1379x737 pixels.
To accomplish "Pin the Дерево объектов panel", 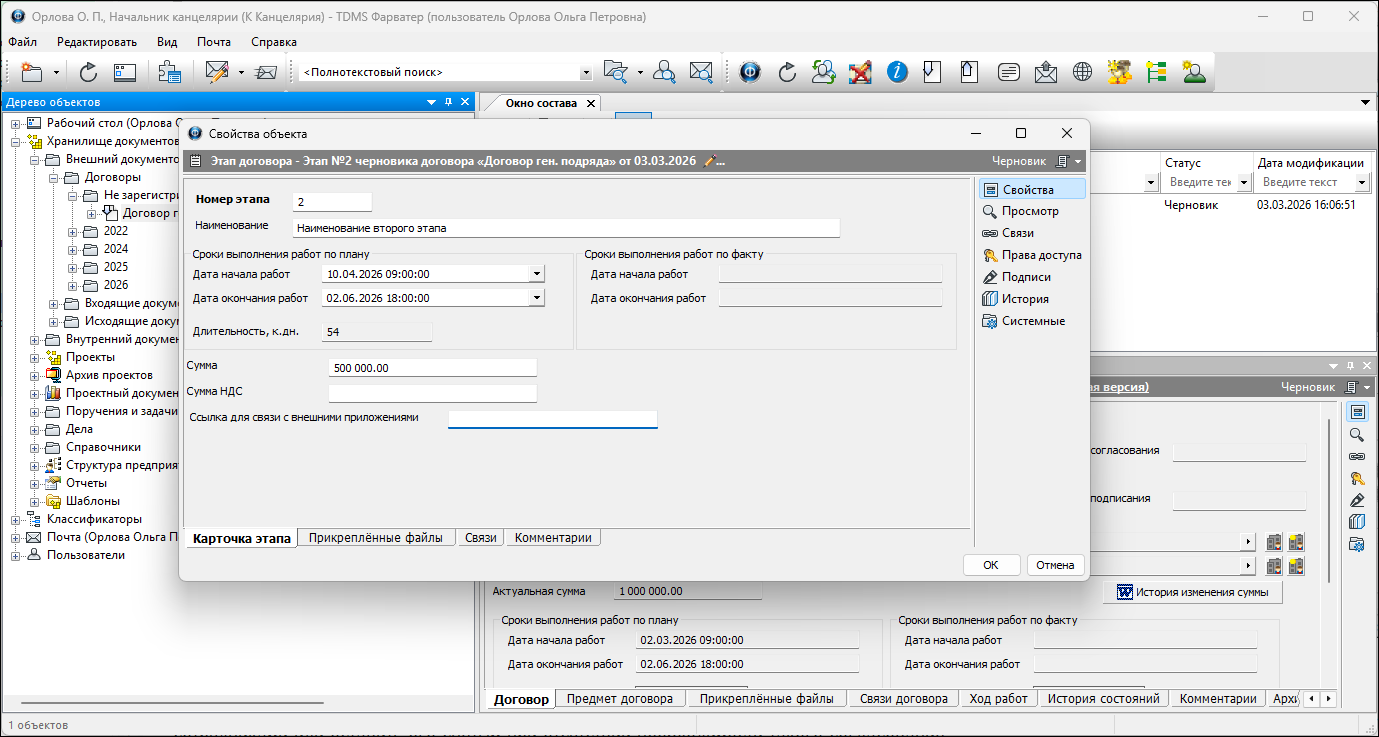I will click(x=449, y=102).
